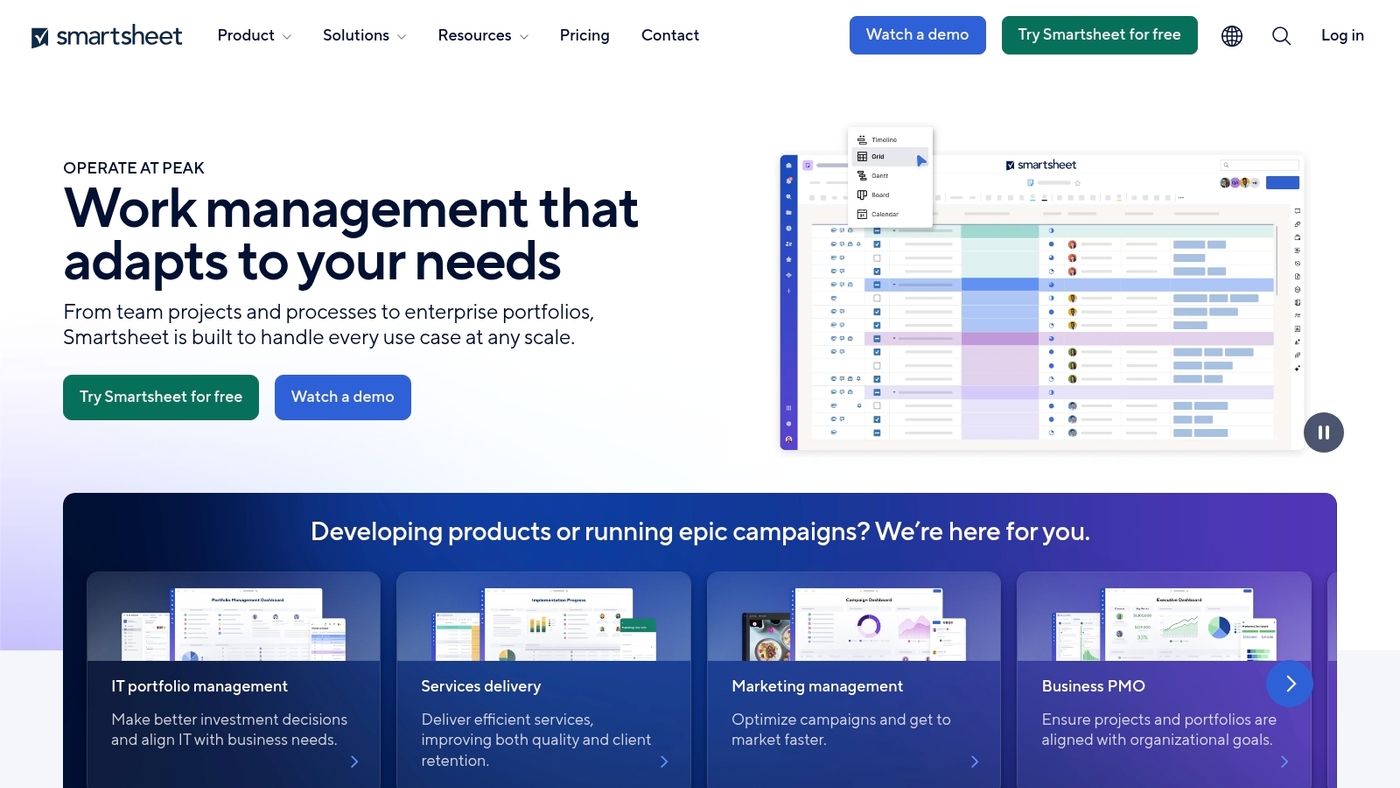Expand the Resources navigation menu
Image resolution: width=1400 pixels, height=788 pixels.
click(482, 35)
